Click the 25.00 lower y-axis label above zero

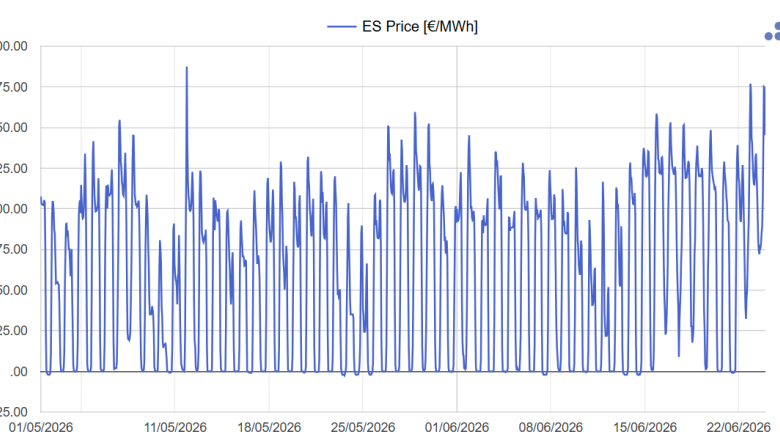point(14,331)
